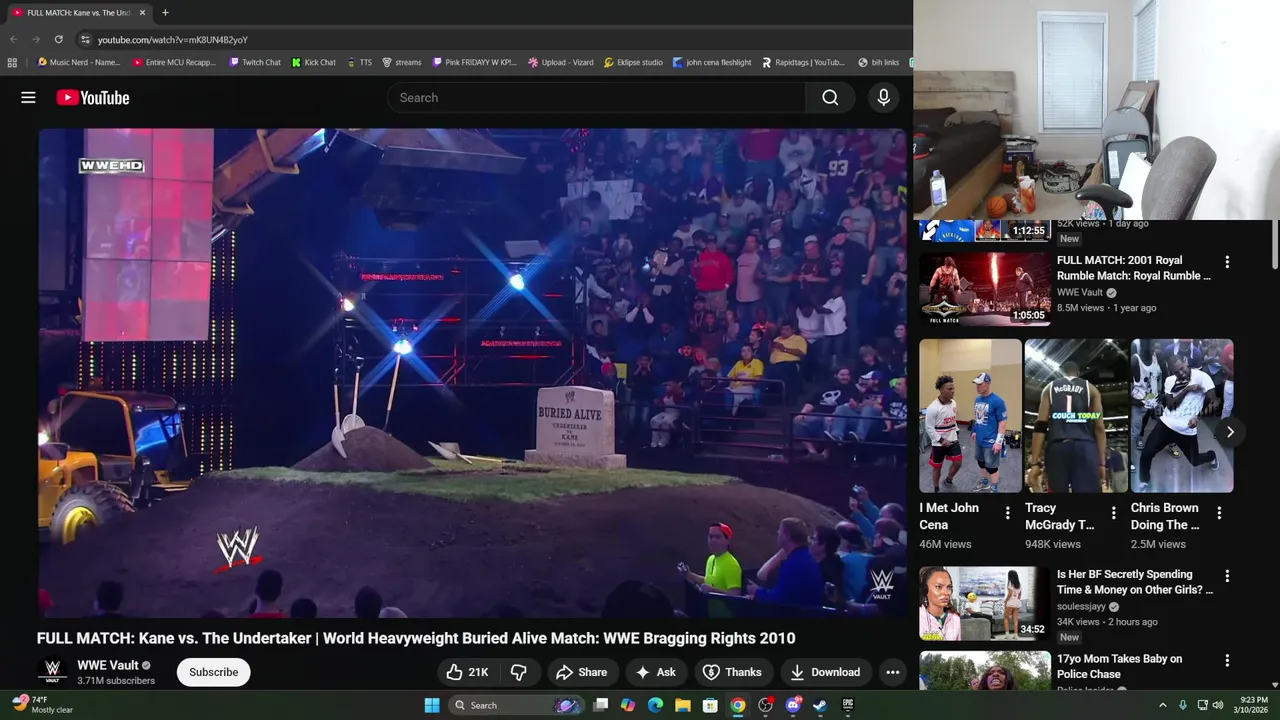Open the bih links bookmark

(878, 62)
